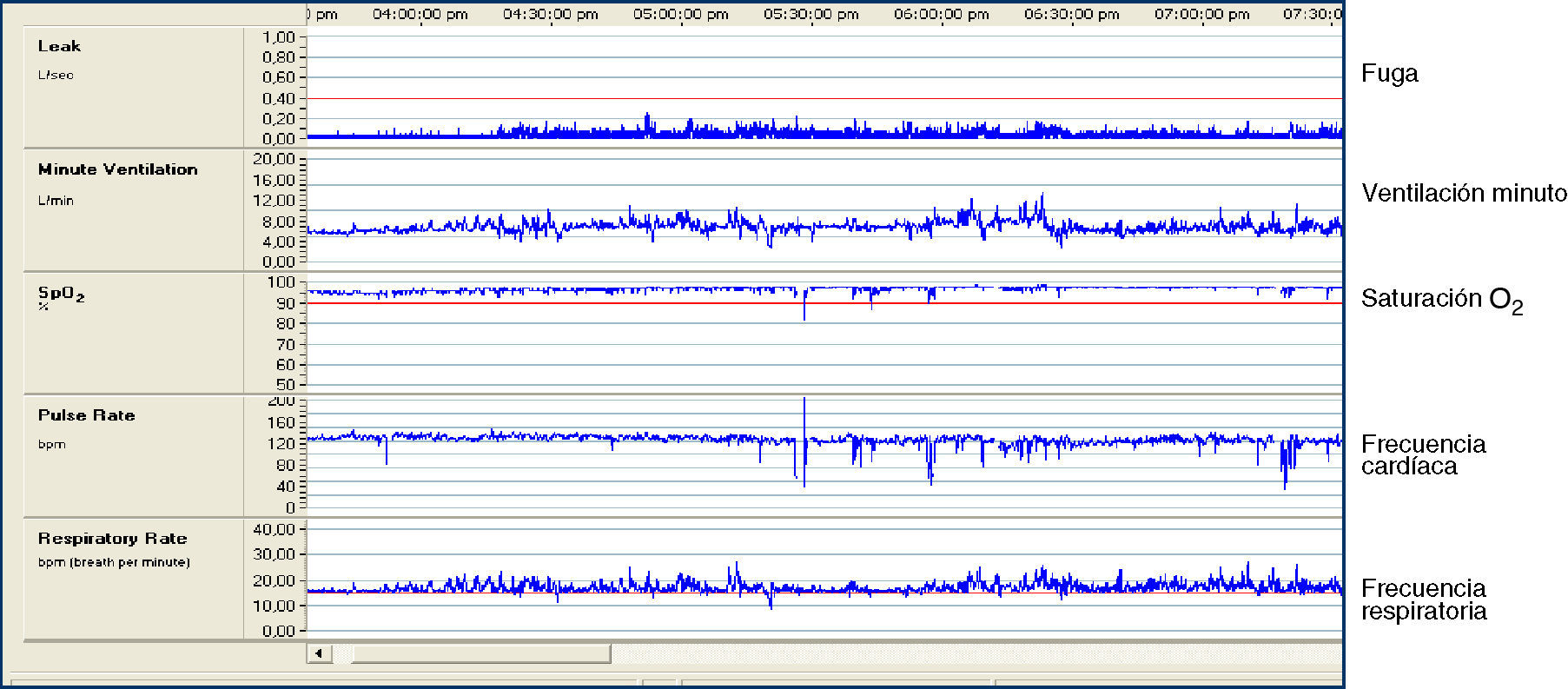
Task: Pick the 06:00:00 pm time marker
Action: tap(942, 14)
